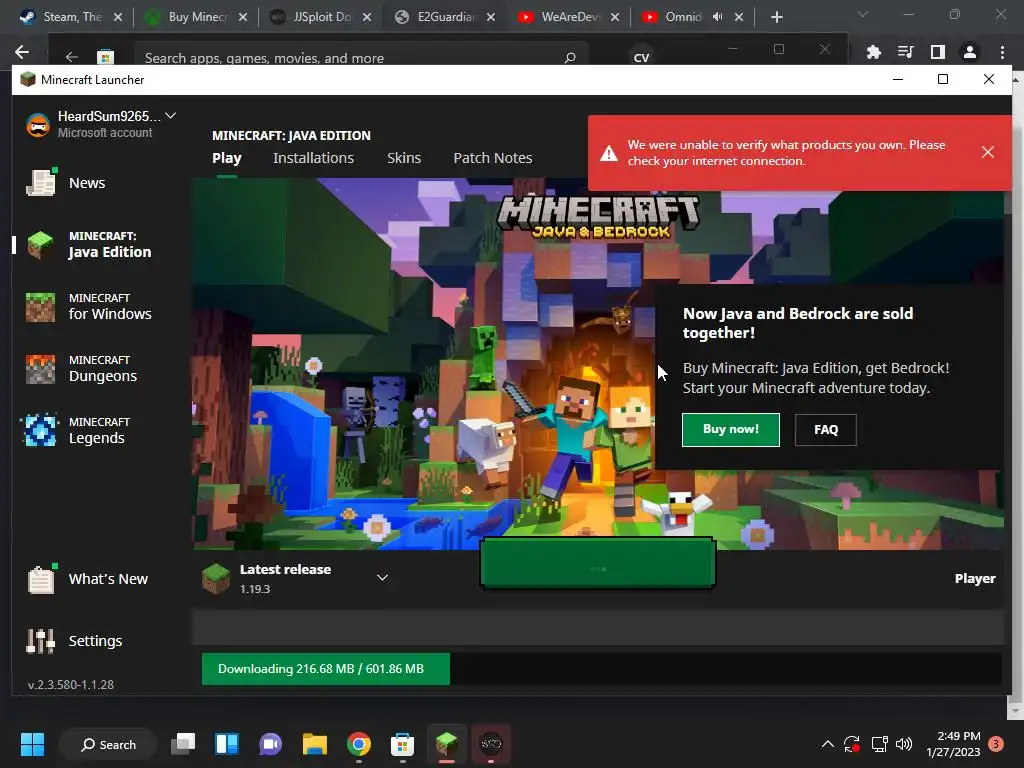Click the Player label

(x=974, y=579)
